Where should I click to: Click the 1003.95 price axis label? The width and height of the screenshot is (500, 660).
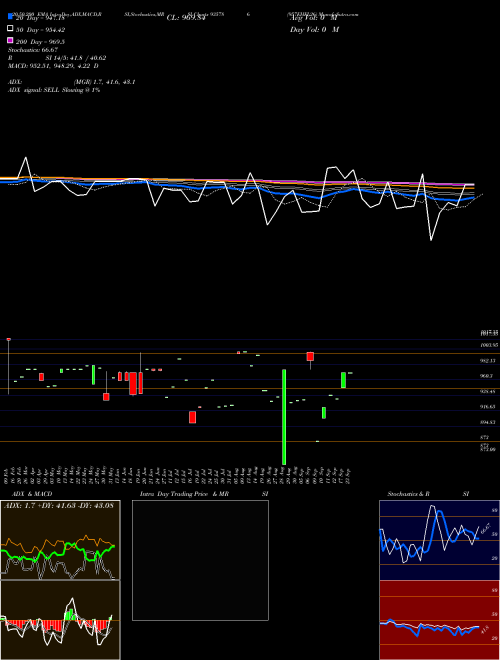[x=489, y=345]
